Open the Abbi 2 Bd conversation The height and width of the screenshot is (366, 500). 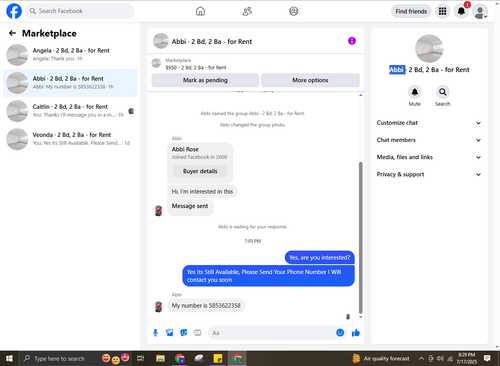point(70,83)
